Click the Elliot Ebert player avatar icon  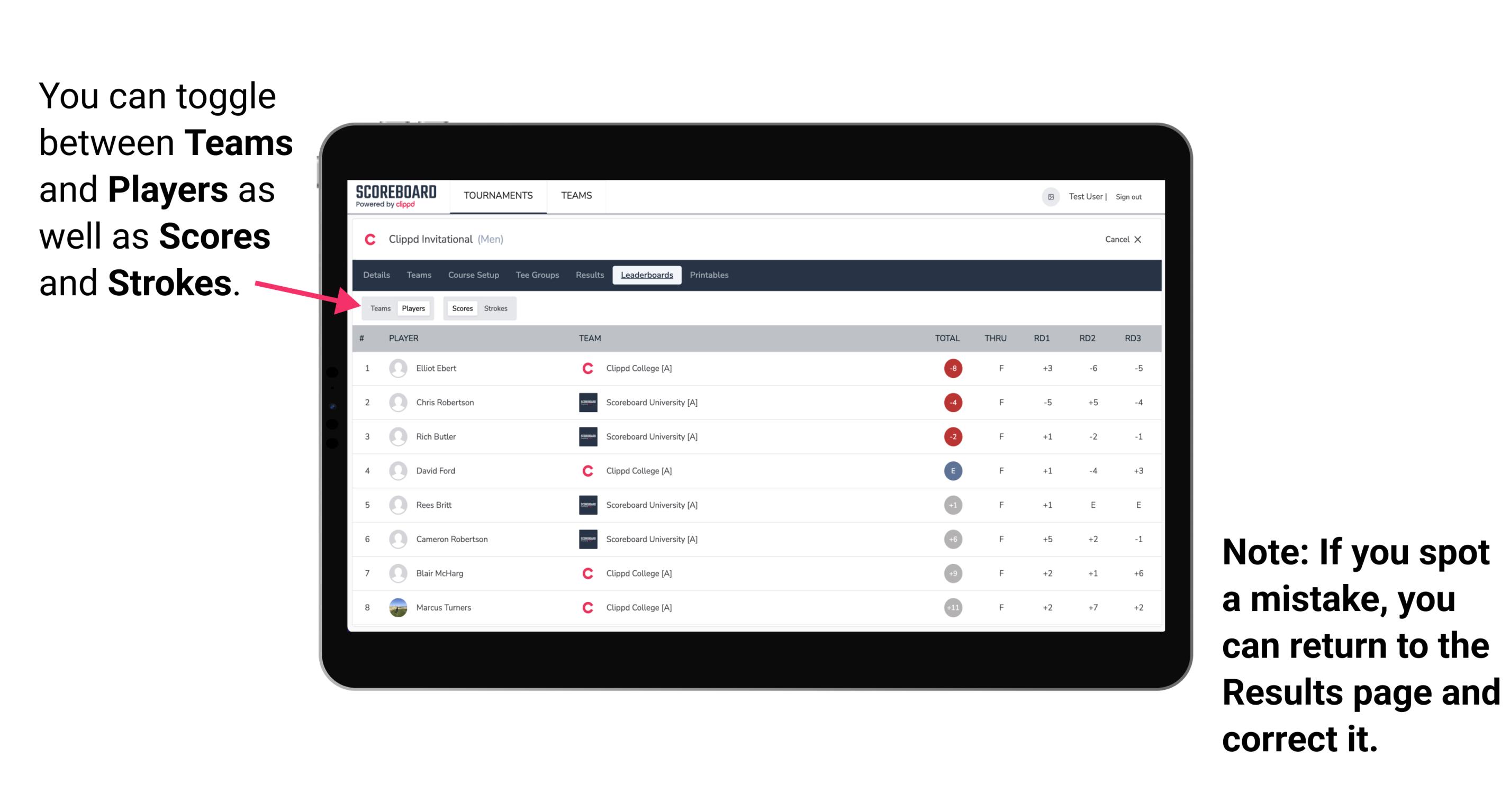pyautogui.click(x=397, y=368)
